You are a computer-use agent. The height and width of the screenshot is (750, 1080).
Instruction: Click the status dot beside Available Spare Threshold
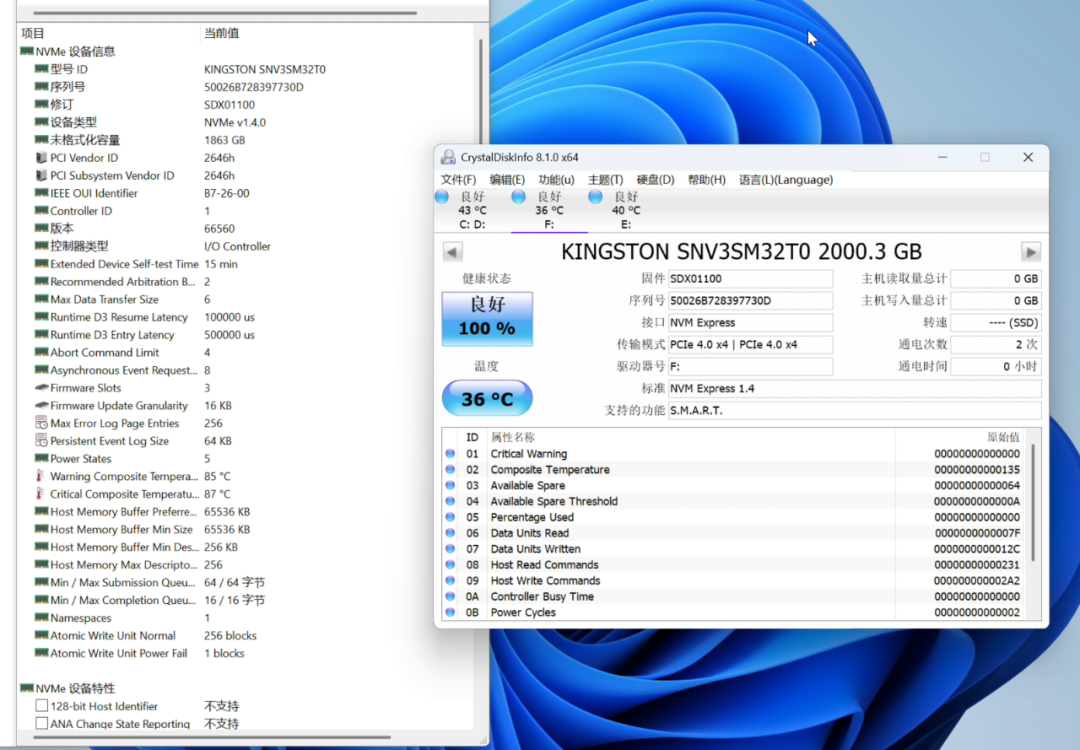click(x=450, y=501)
